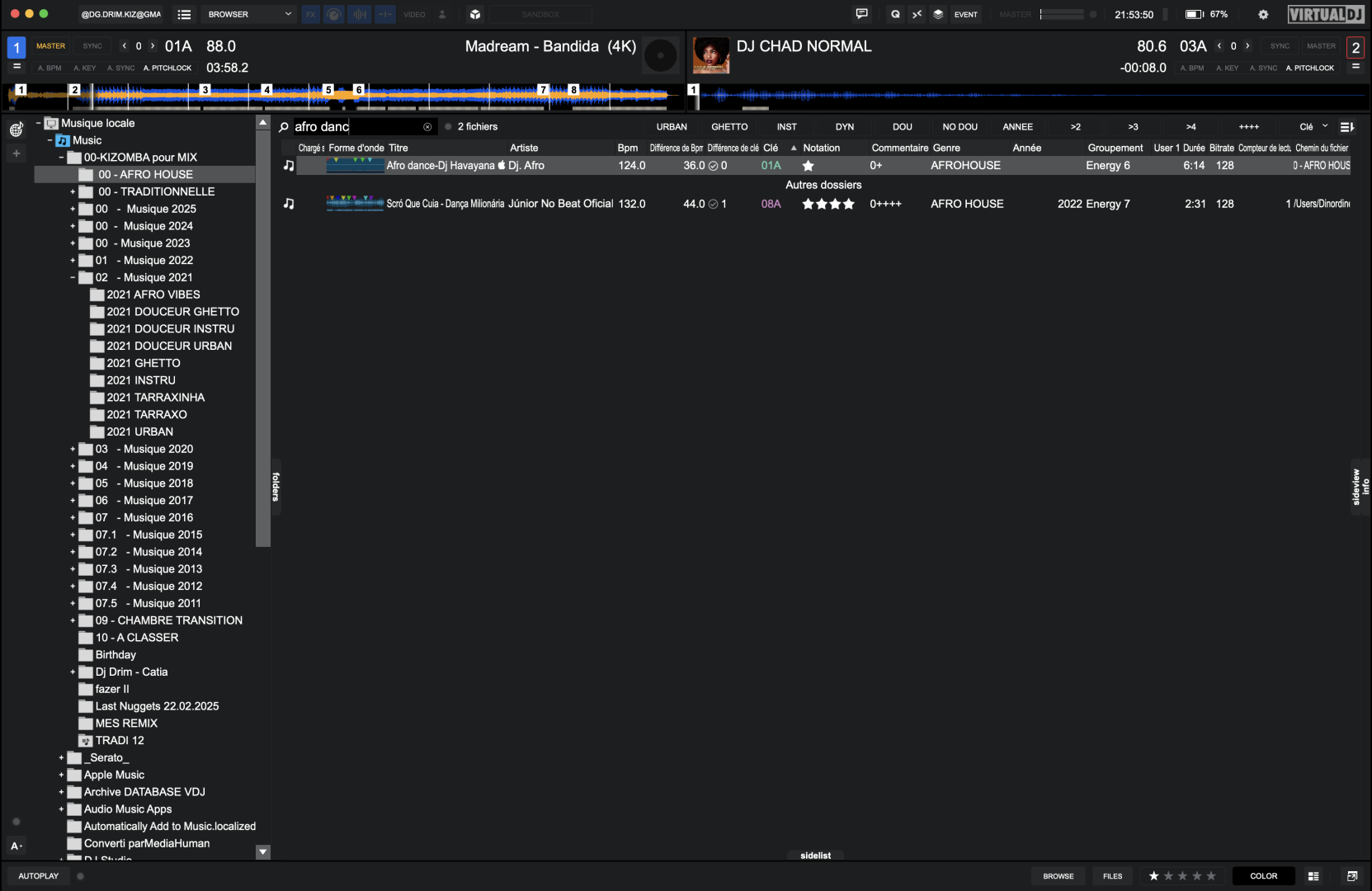Set rating to five stars in bottom bar

(x=1211, y=876)
